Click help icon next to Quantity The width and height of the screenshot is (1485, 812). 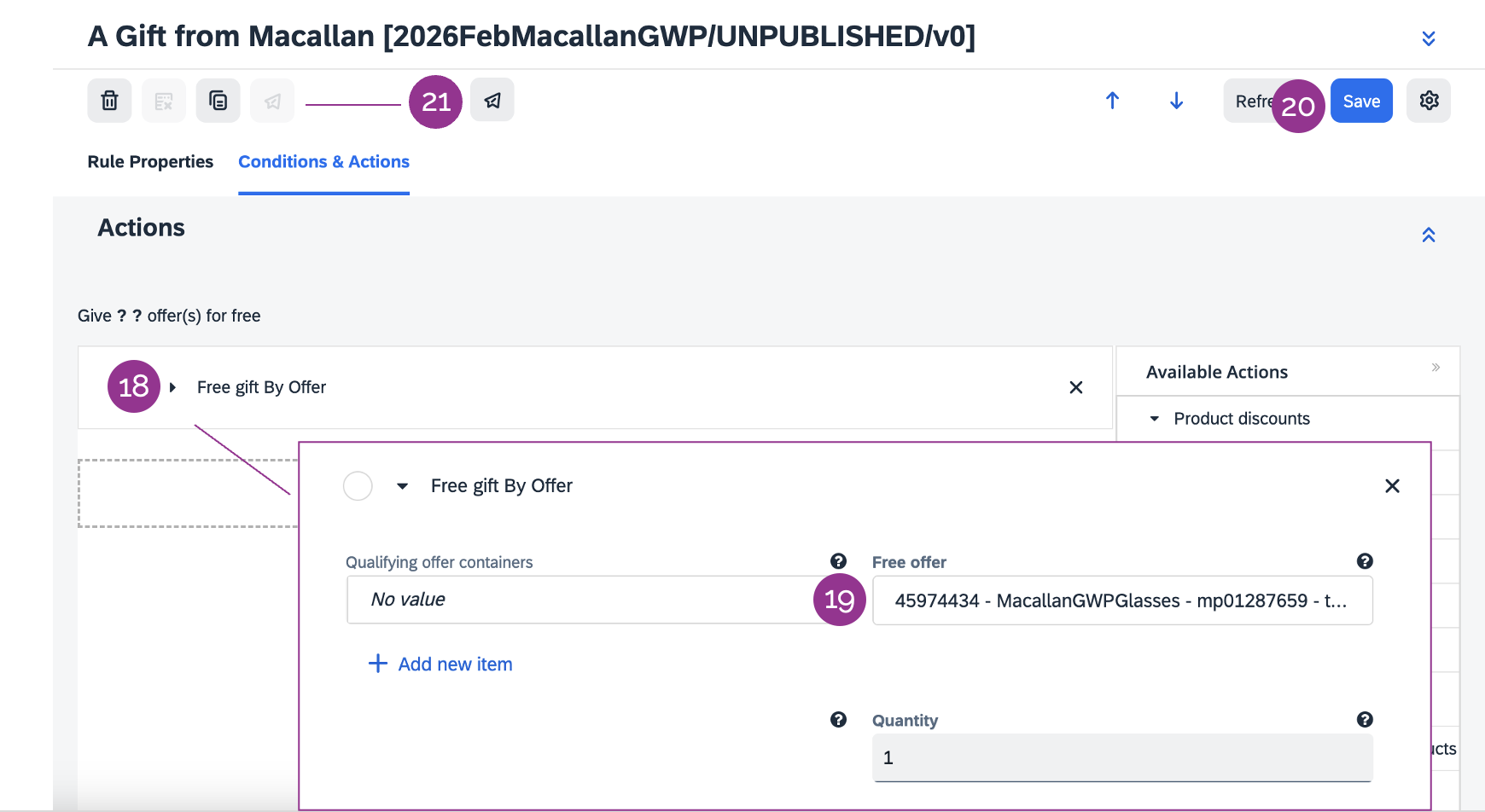coord(1365,720)
